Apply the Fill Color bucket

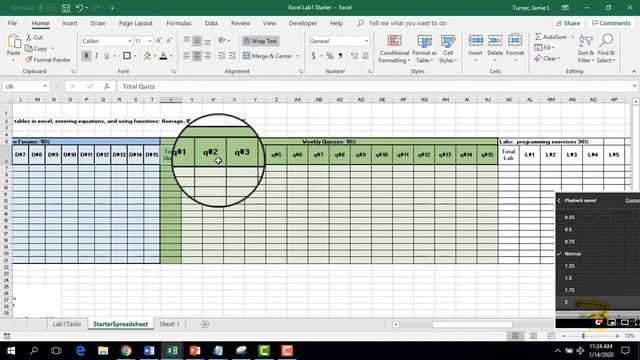147,56
